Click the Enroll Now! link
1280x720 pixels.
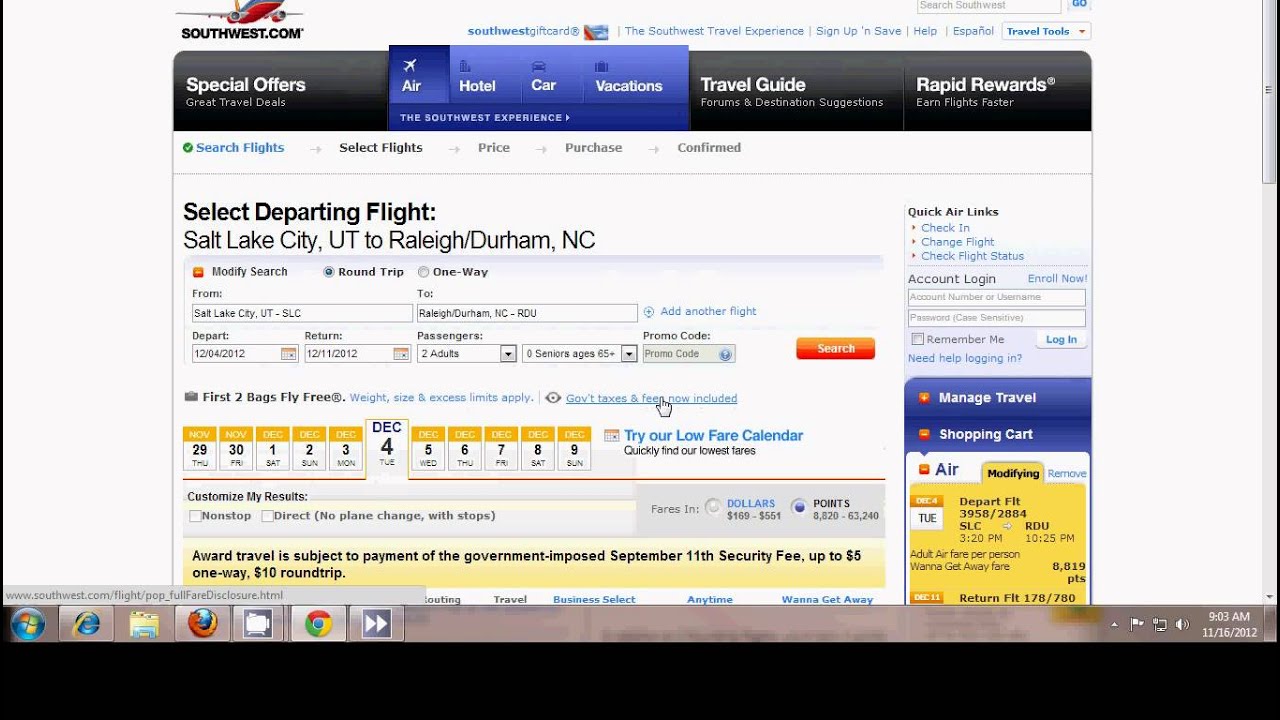[1057, 279]
